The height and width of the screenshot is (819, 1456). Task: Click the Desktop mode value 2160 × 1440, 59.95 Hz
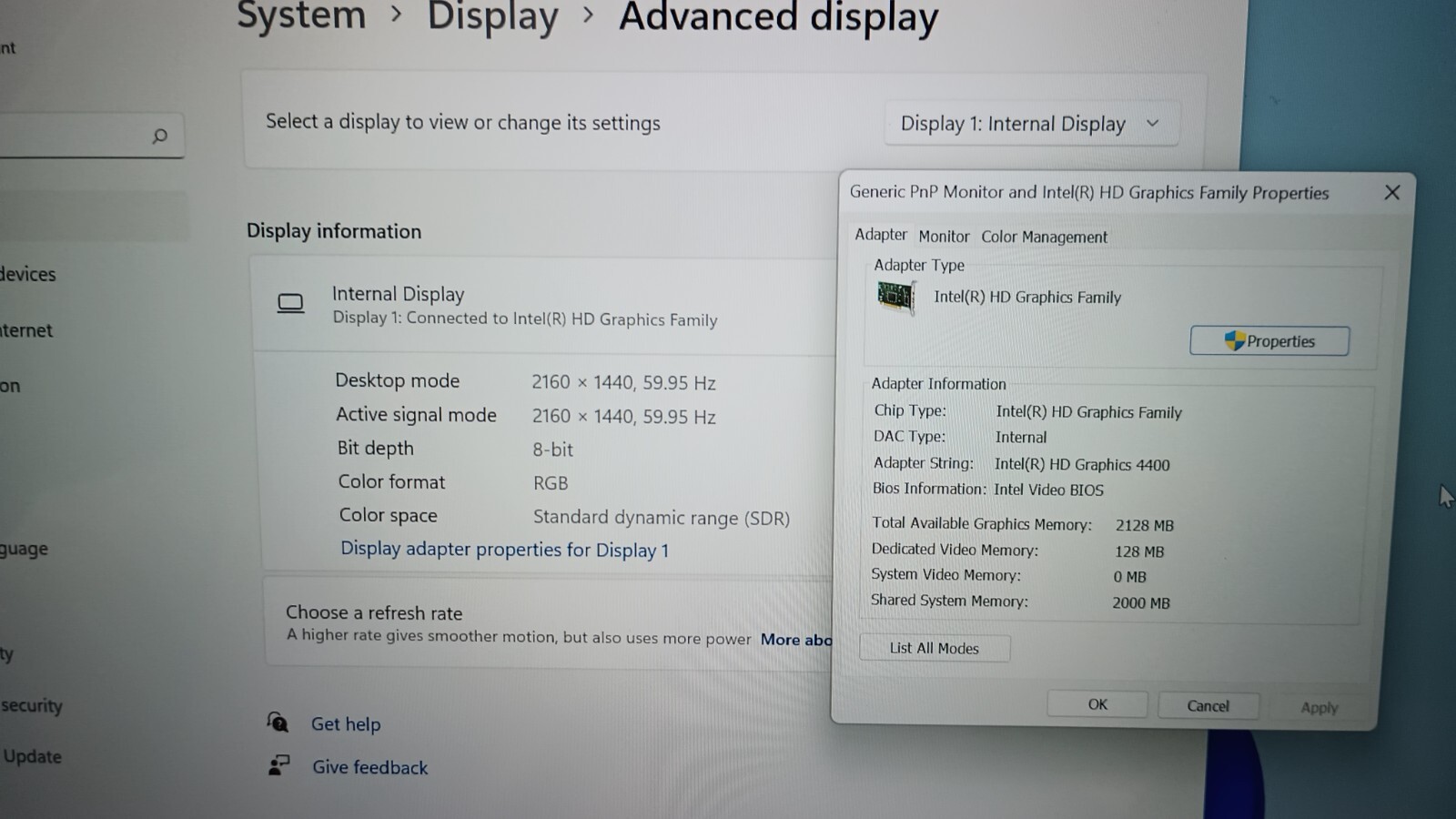(623, 382)
